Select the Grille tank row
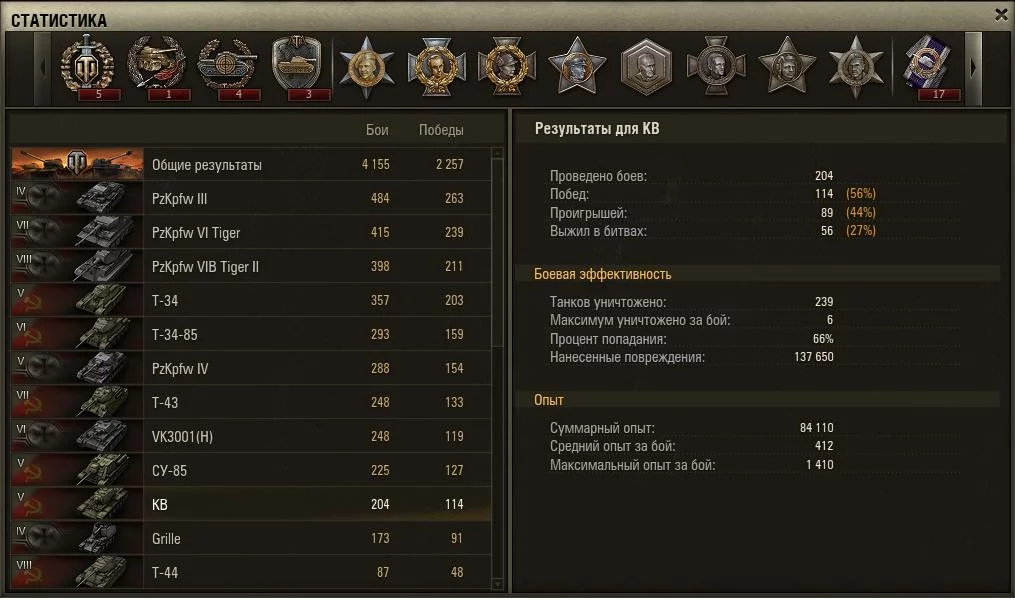The width and height of the screenshot is (1015, 600). pyautogui.click(x=251, y=538)
